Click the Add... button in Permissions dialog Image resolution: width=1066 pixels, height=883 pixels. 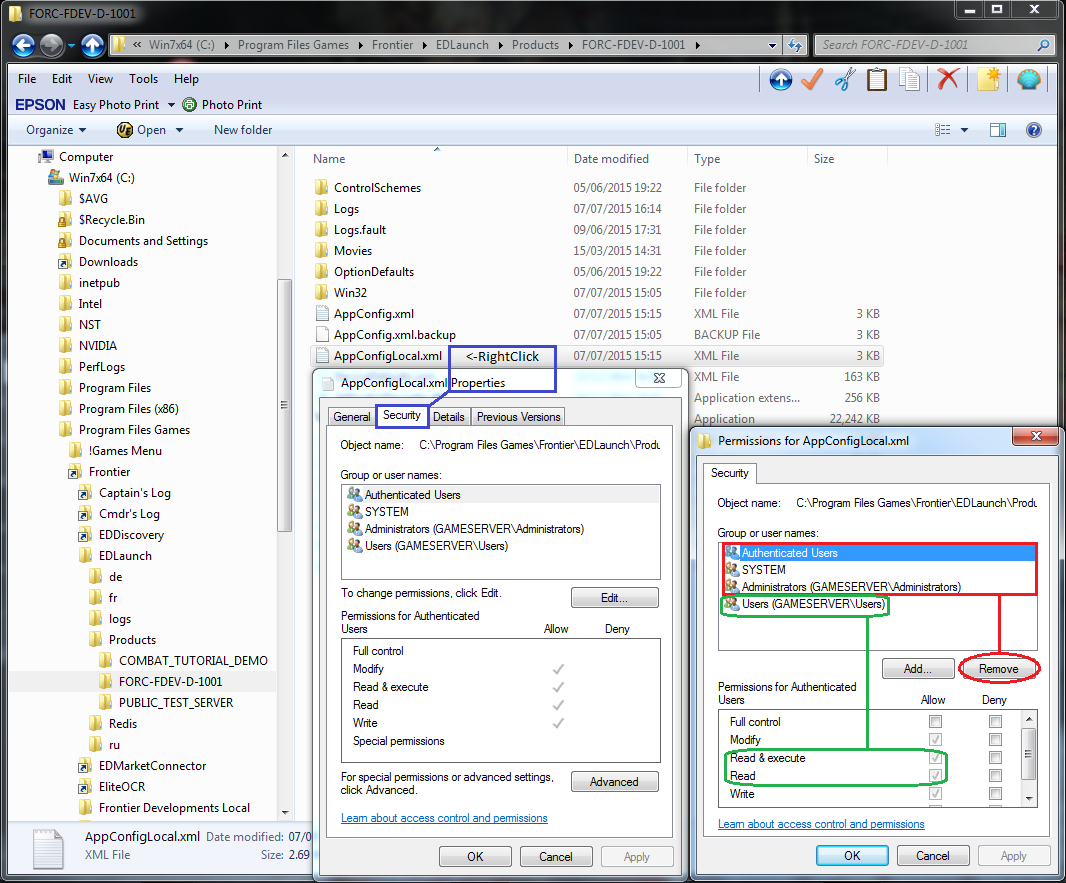tap(918, 669)
